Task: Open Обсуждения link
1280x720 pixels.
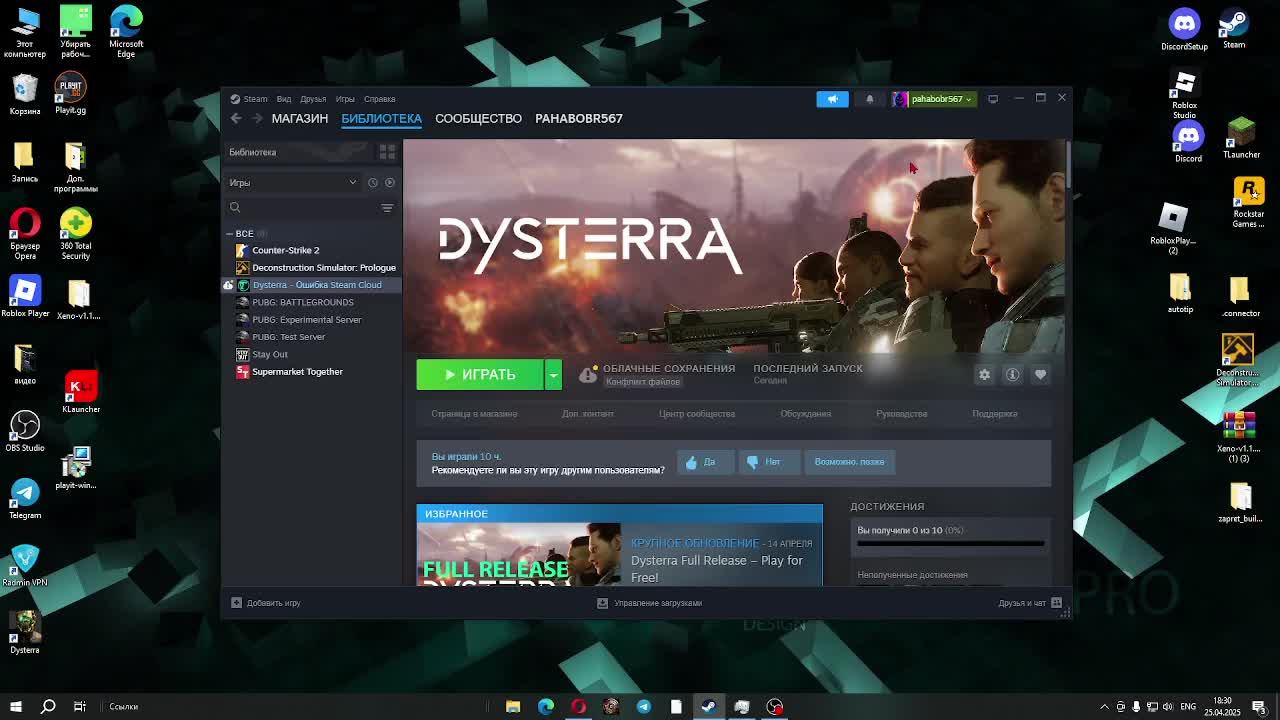Action: tap(806, 414)
